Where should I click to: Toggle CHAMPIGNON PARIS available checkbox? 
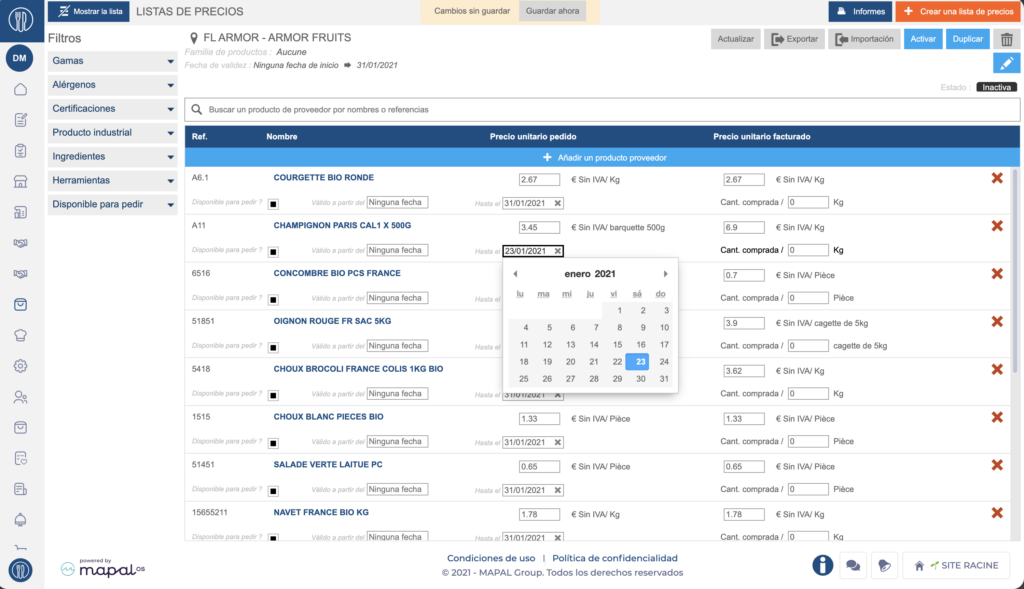pos(274,251)
